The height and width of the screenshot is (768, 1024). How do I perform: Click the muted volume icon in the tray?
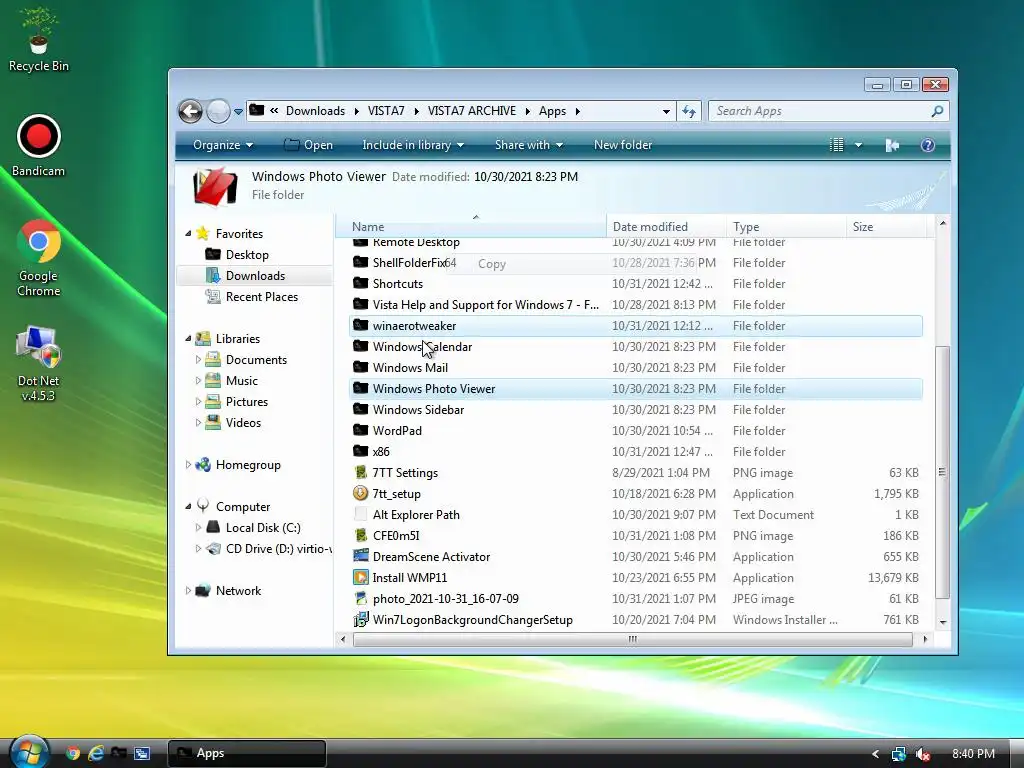pos(922,754)
